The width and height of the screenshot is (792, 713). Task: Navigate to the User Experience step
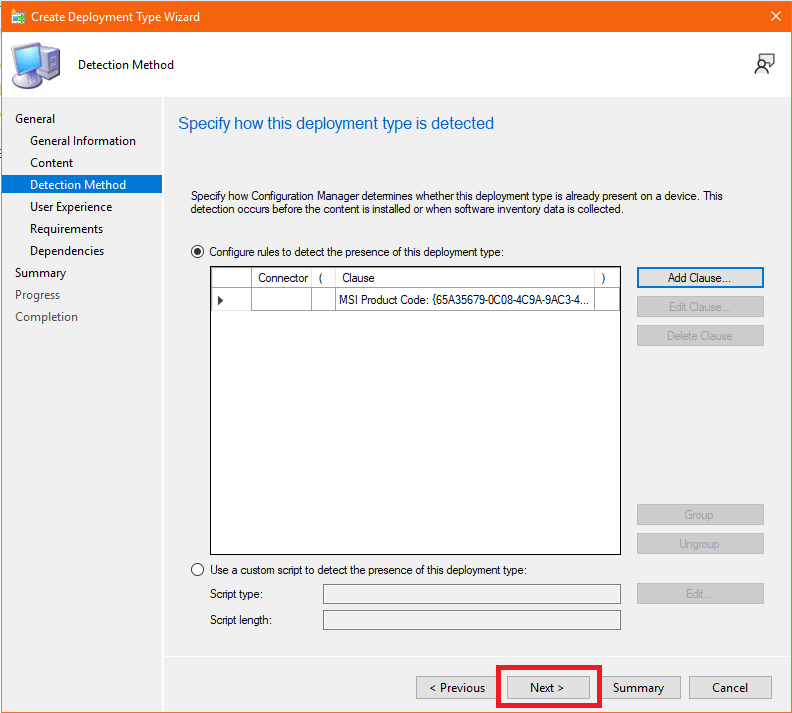(71, 207)
